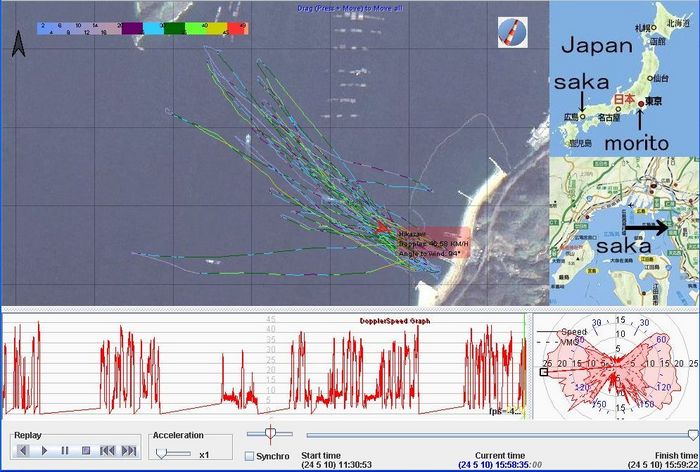The height and width of the screenshot is (472, 700).
Task: Click the red windsurfer marker on map
Action: [x=381, y=228]
